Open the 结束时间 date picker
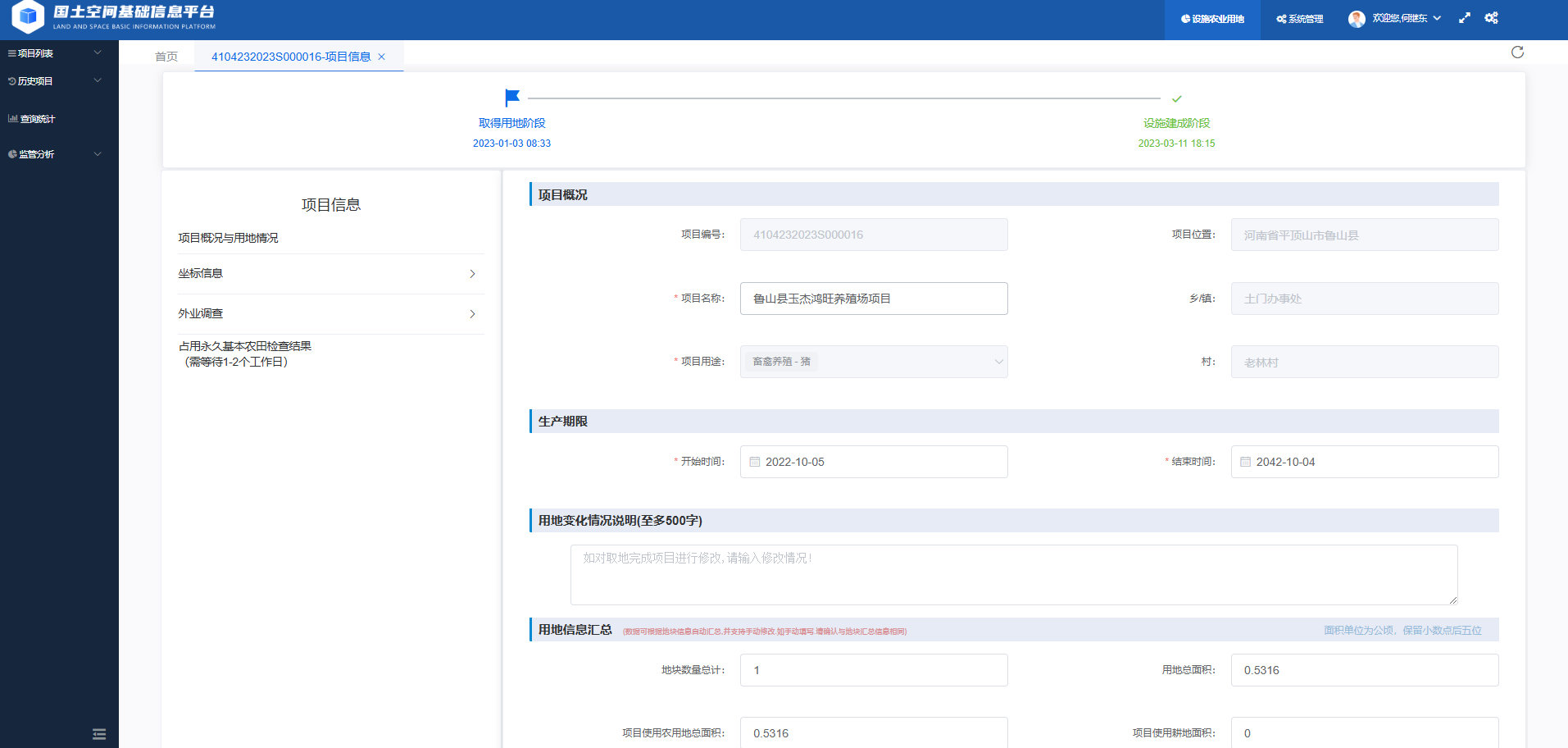This screenshot has width=1568, height=748. [1365, 462]
